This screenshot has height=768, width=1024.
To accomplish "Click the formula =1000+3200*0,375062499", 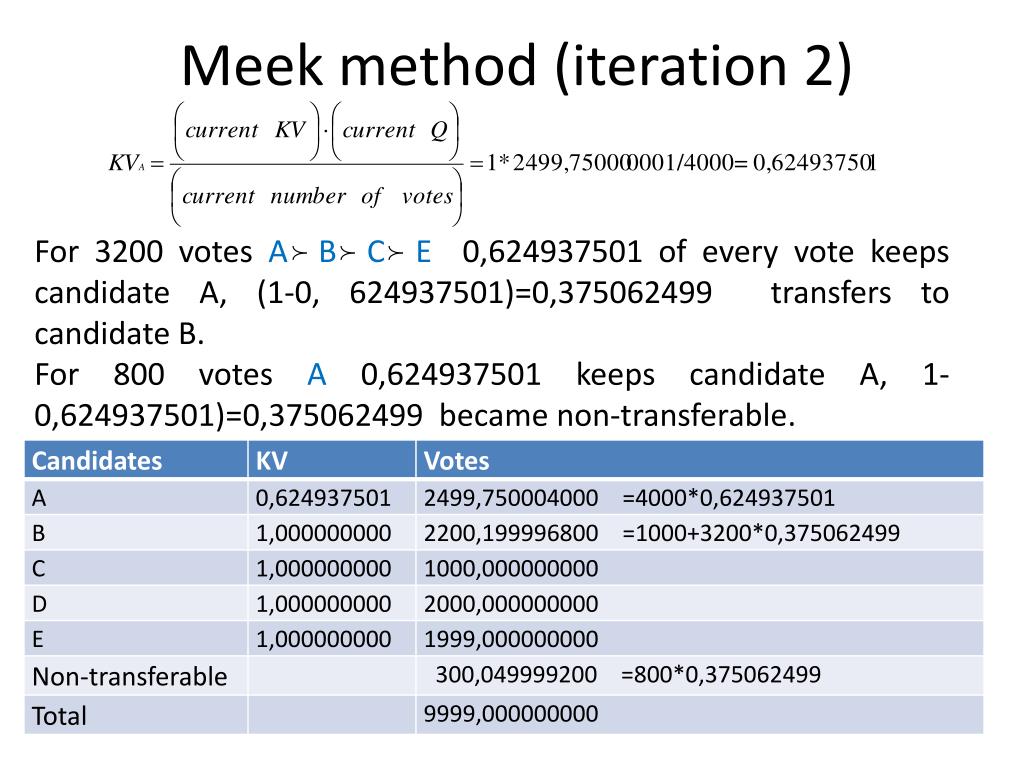I will [x=761, y=534].
